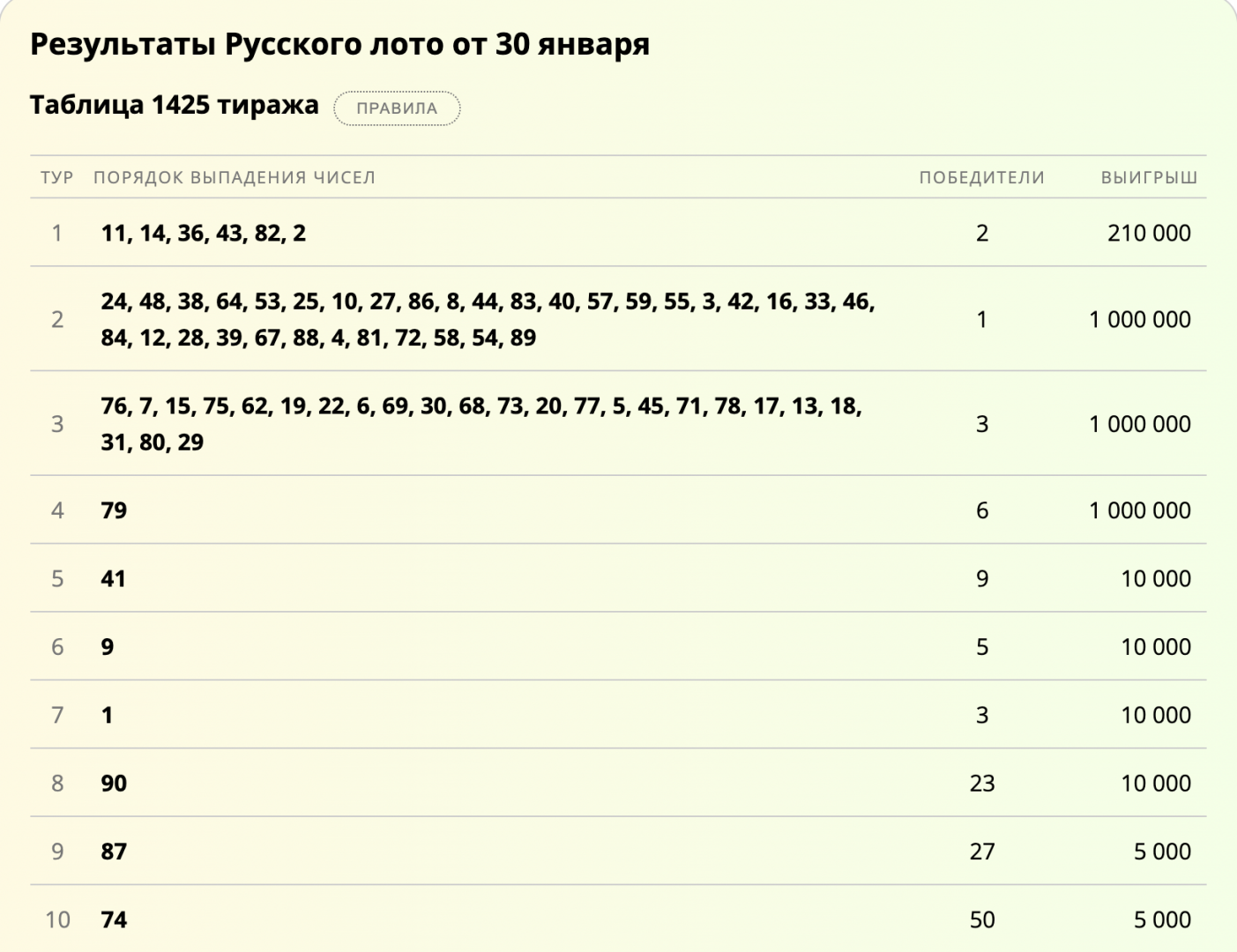Screen dimensions: 1237x952
Task: Click the winners count 27 in round 9
Action: coord(982,852)
